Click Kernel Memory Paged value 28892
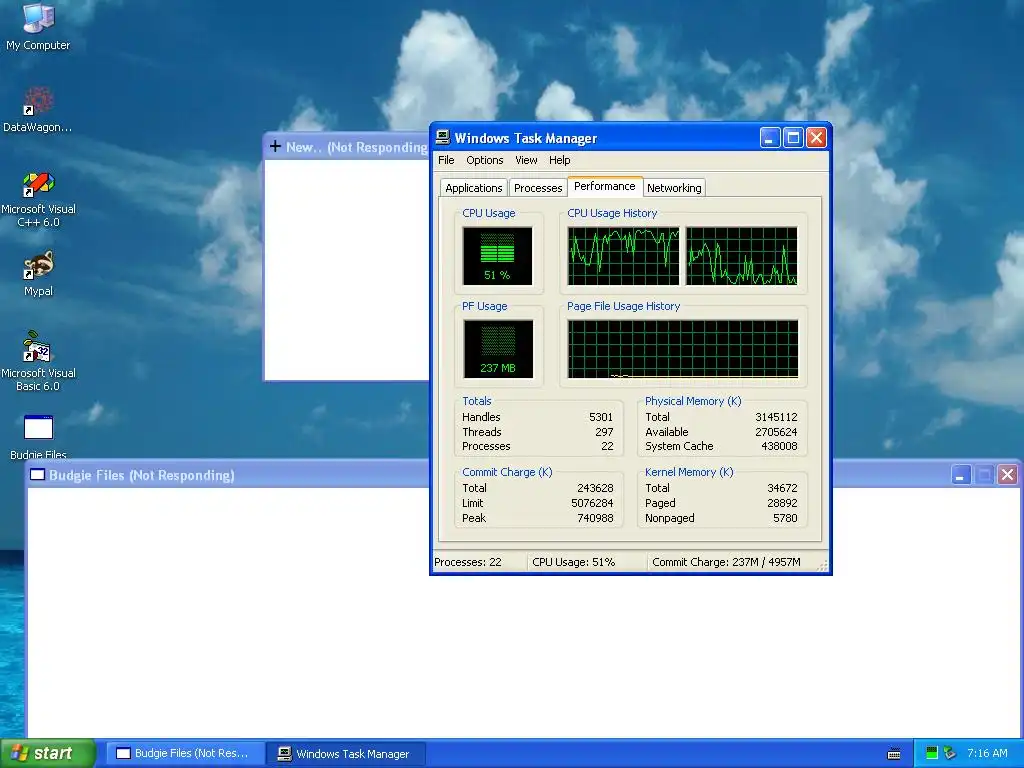1024x768 pixels. pyautogui.click(x=782, y=503)
